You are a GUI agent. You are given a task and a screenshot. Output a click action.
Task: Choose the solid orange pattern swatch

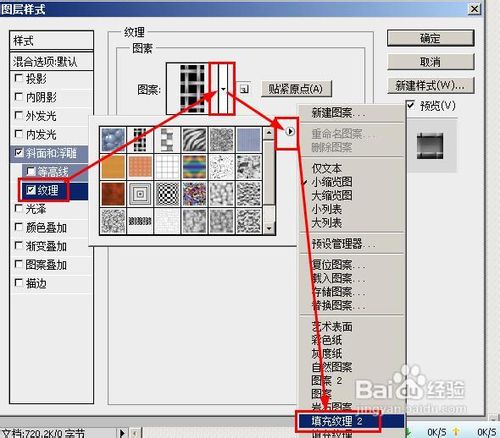pyautogui.click(x=113, y=166)
